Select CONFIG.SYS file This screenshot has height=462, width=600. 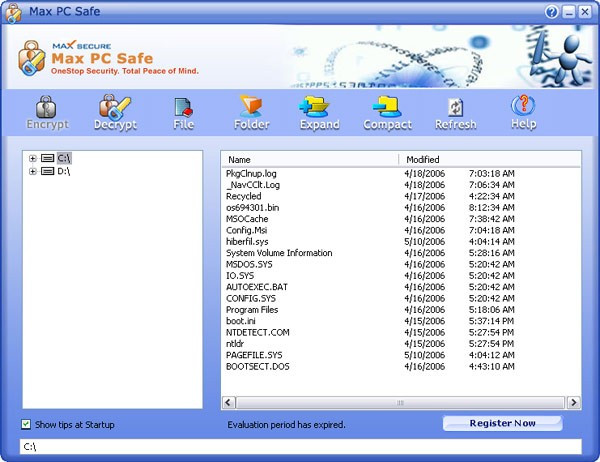click(x=251, y=298)
